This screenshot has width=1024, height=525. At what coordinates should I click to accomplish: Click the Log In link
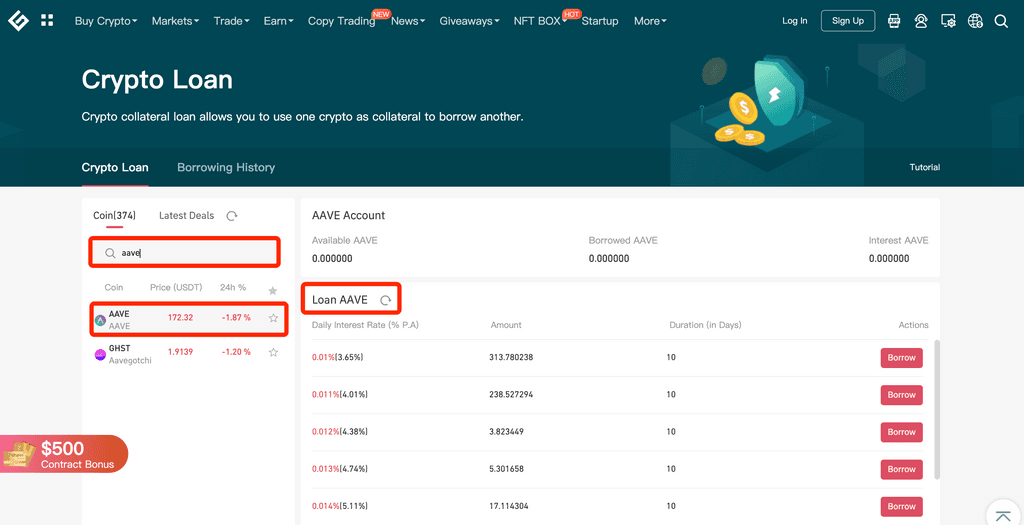795,21
